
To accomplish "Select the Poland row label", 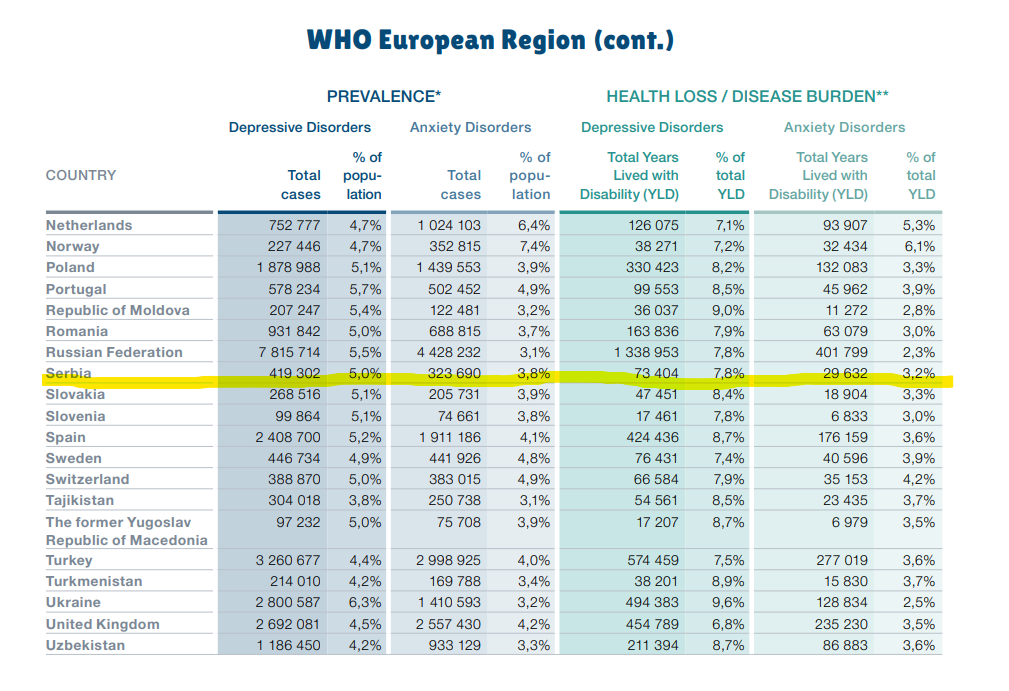I will click(70, 268).
